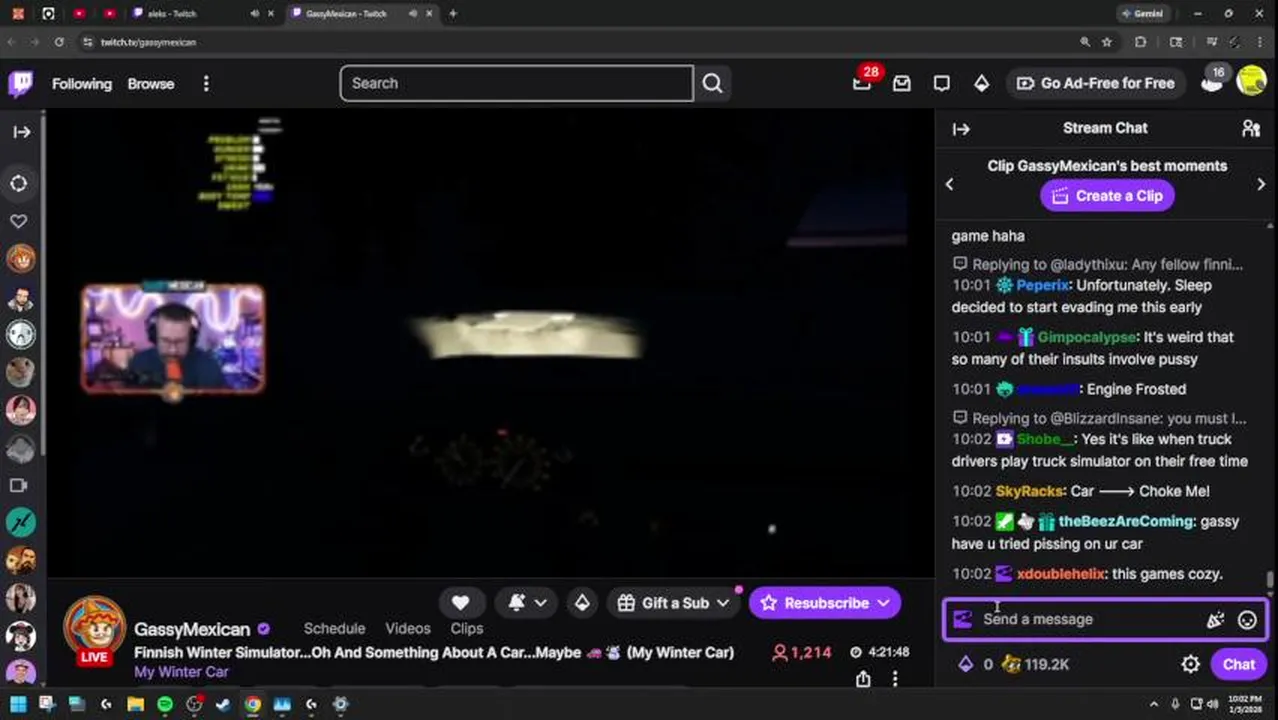1278x720 pixels.
Task: Click the Following nav link
Action: [x=82, y=84]
